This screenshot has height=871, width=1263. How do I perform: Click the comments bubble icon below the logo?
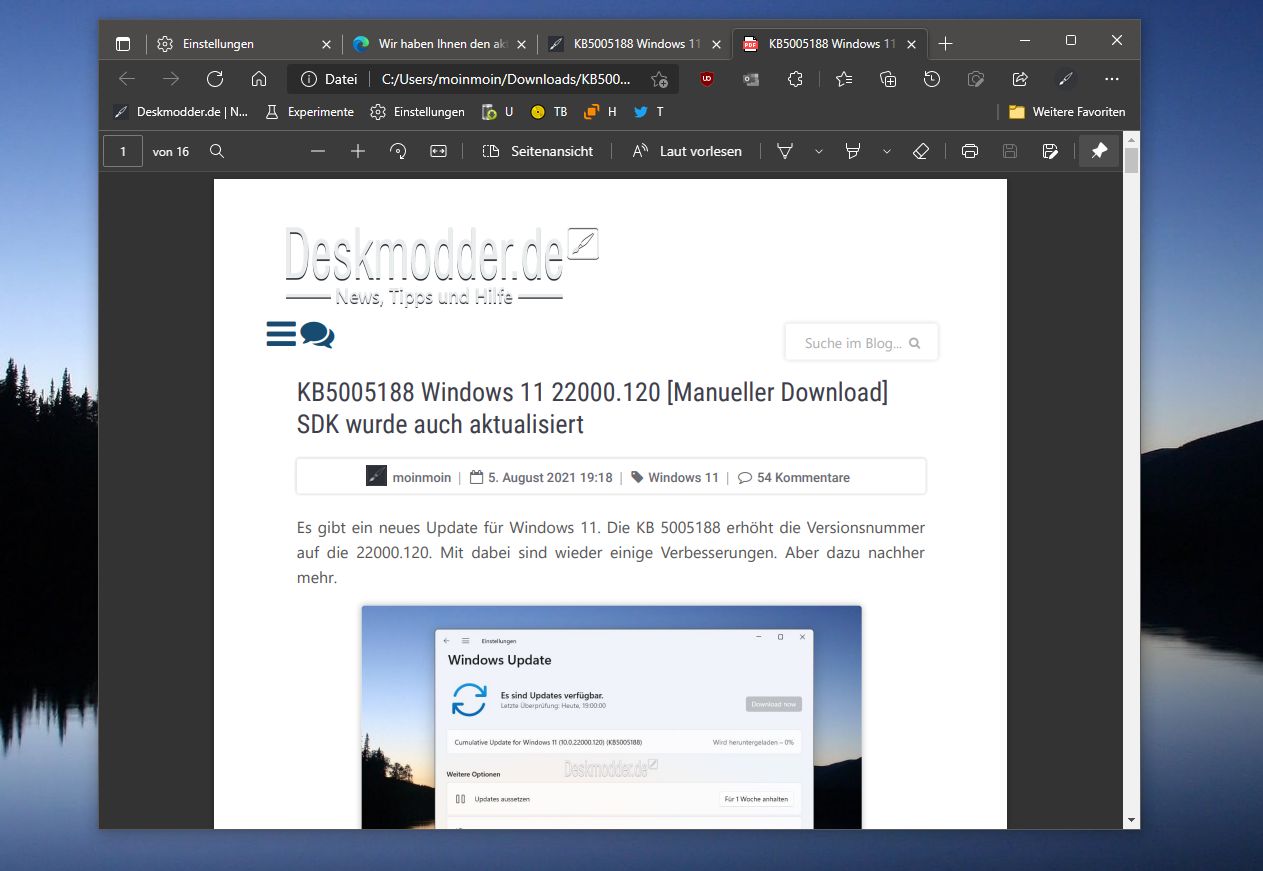coord(317,335)
